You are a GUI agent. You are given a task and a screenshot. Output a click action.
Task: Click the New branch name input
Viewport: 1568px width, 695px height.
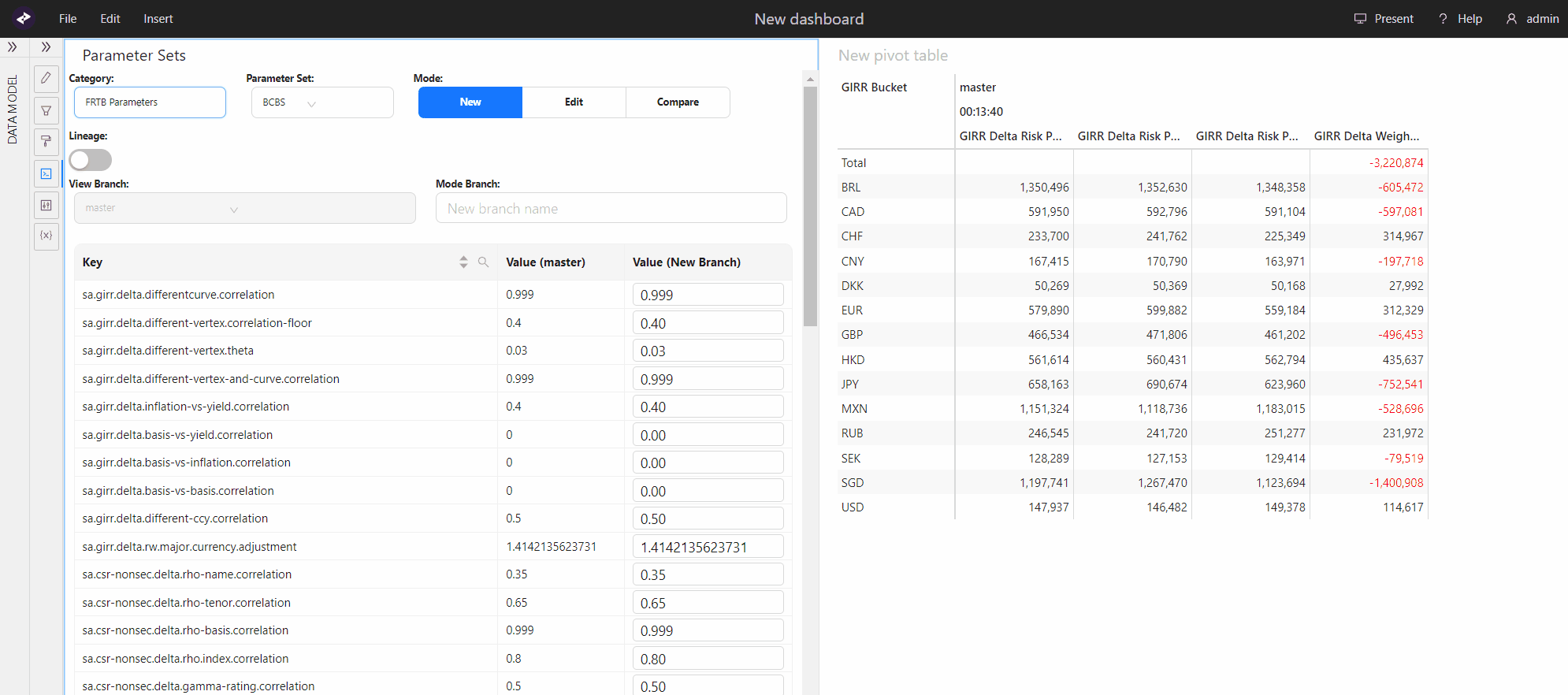tap(611, 208)
